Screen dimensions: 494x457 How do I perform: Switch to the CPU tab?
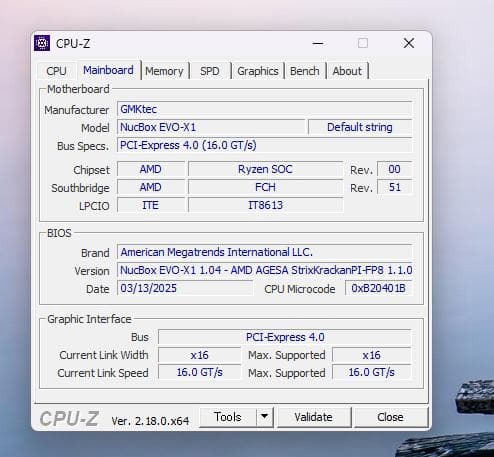[x=57, y=71]
